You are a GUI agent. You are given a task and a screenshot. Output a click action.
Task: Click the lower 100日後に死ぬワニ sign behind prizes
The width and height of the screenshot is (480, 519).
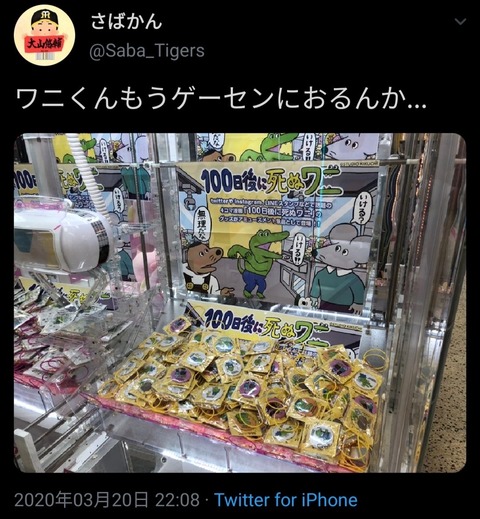coord(267,327)
